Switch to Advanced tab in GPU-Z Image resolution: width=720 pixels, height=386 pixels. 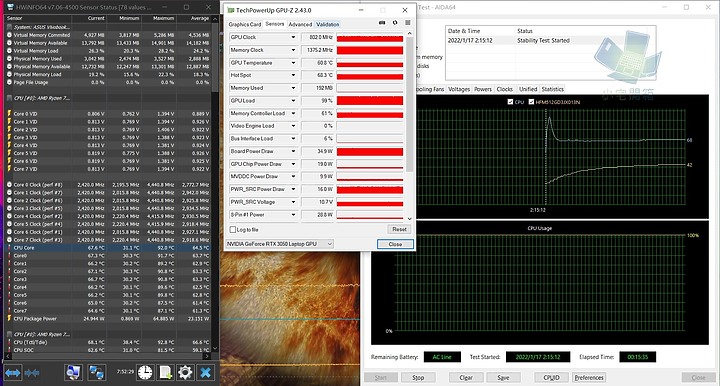300,24
